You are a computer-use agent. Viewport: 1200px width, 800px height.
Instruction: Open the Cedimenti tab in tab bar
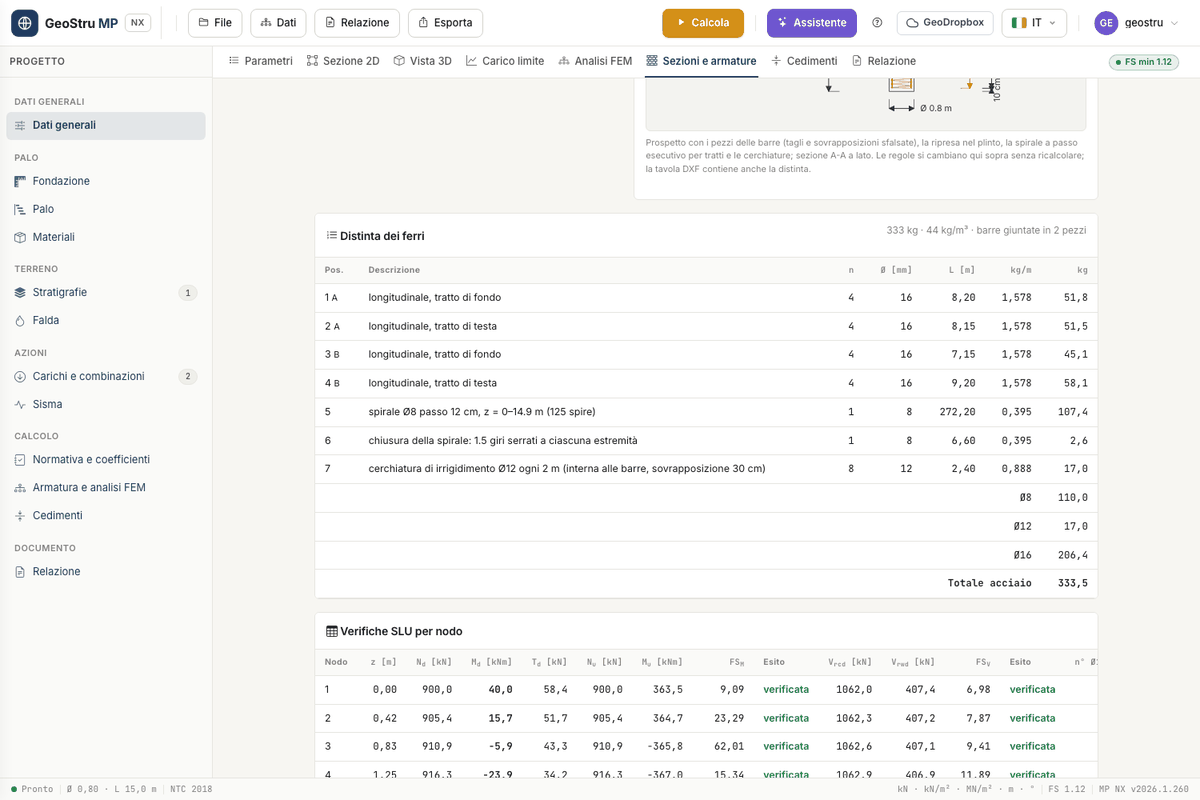pyautogui.click(x=804, y=61)
